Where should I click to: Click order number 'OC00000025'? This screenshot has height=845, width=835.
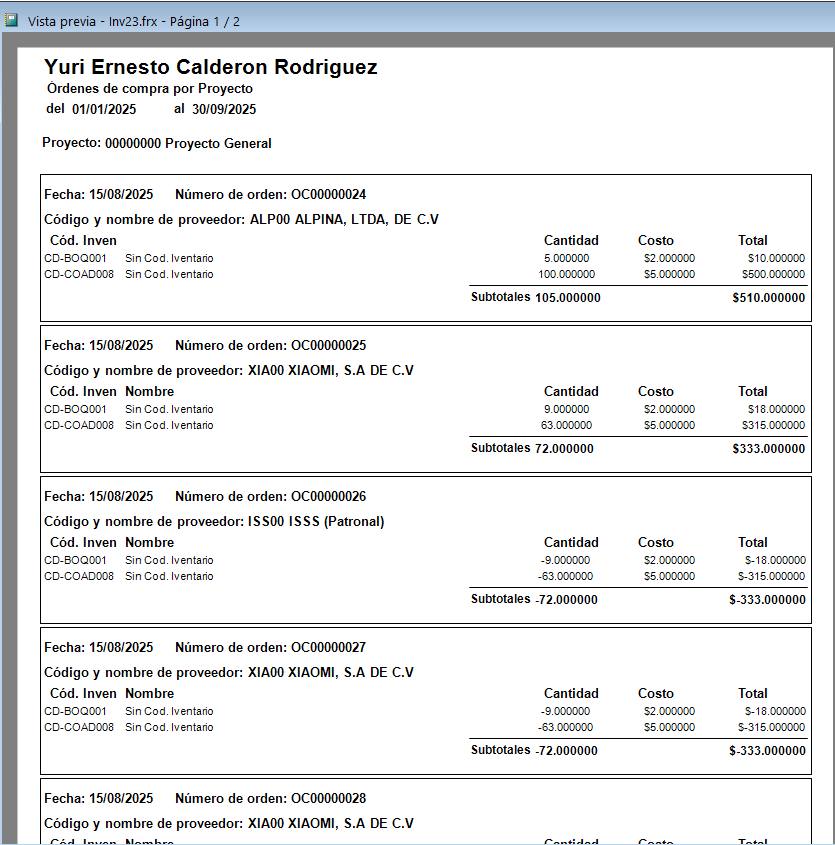(x=328, y=345)
